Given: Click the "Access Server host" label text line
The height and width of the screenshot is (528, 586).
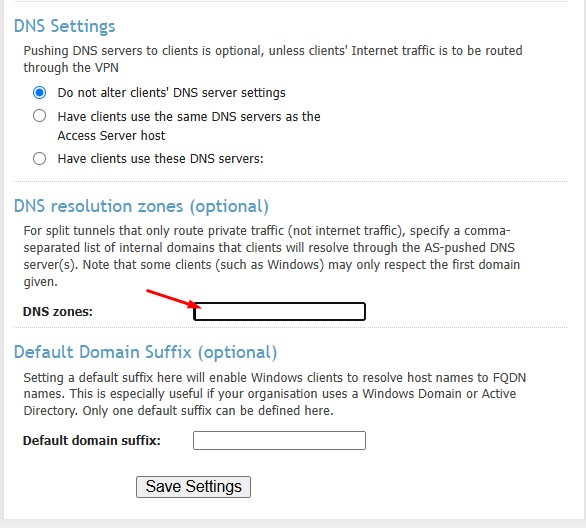Looking at the screenshot, I should (111, 135).
